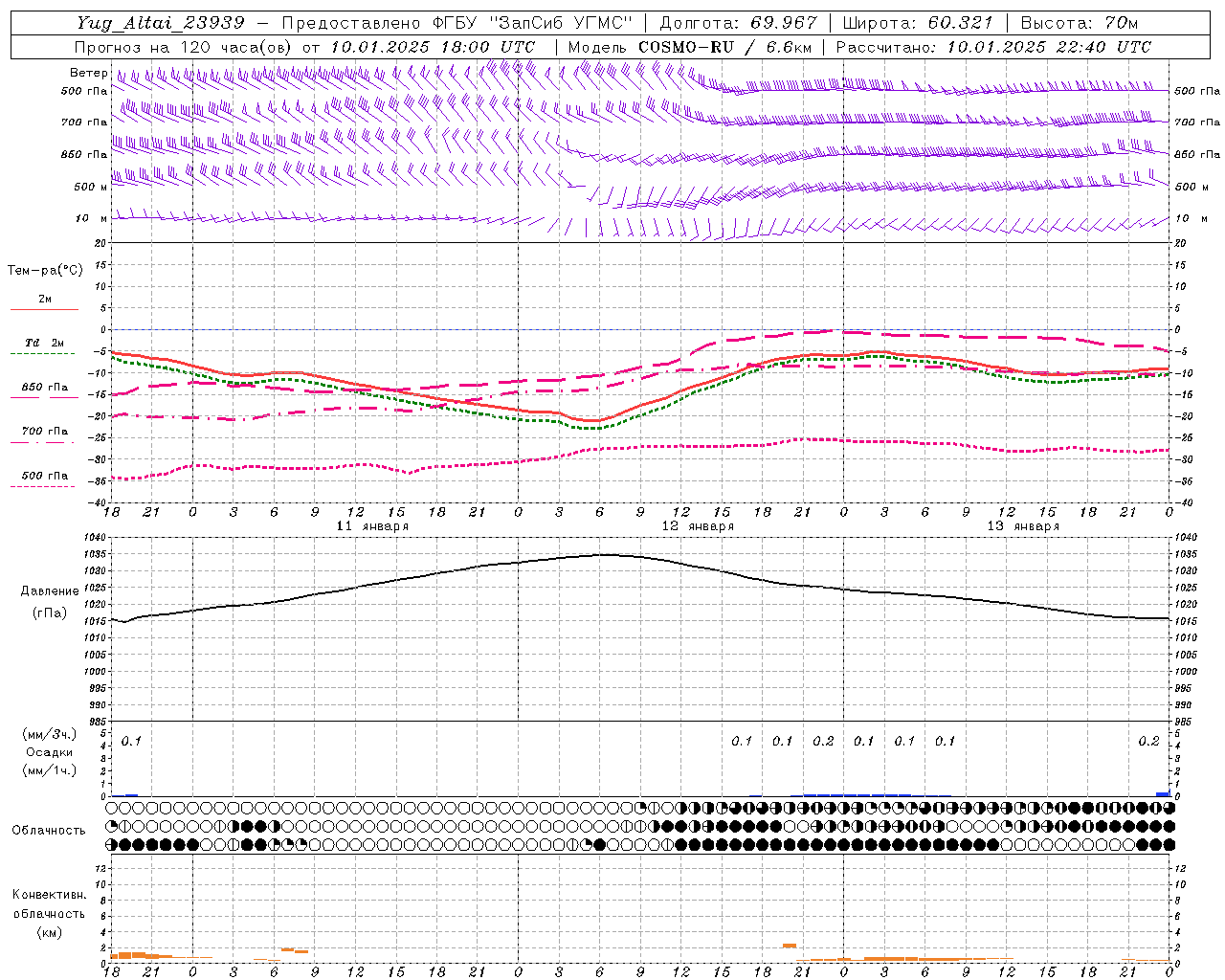Click the leftmost 0.1 precipitation value

tap(131, 741)
